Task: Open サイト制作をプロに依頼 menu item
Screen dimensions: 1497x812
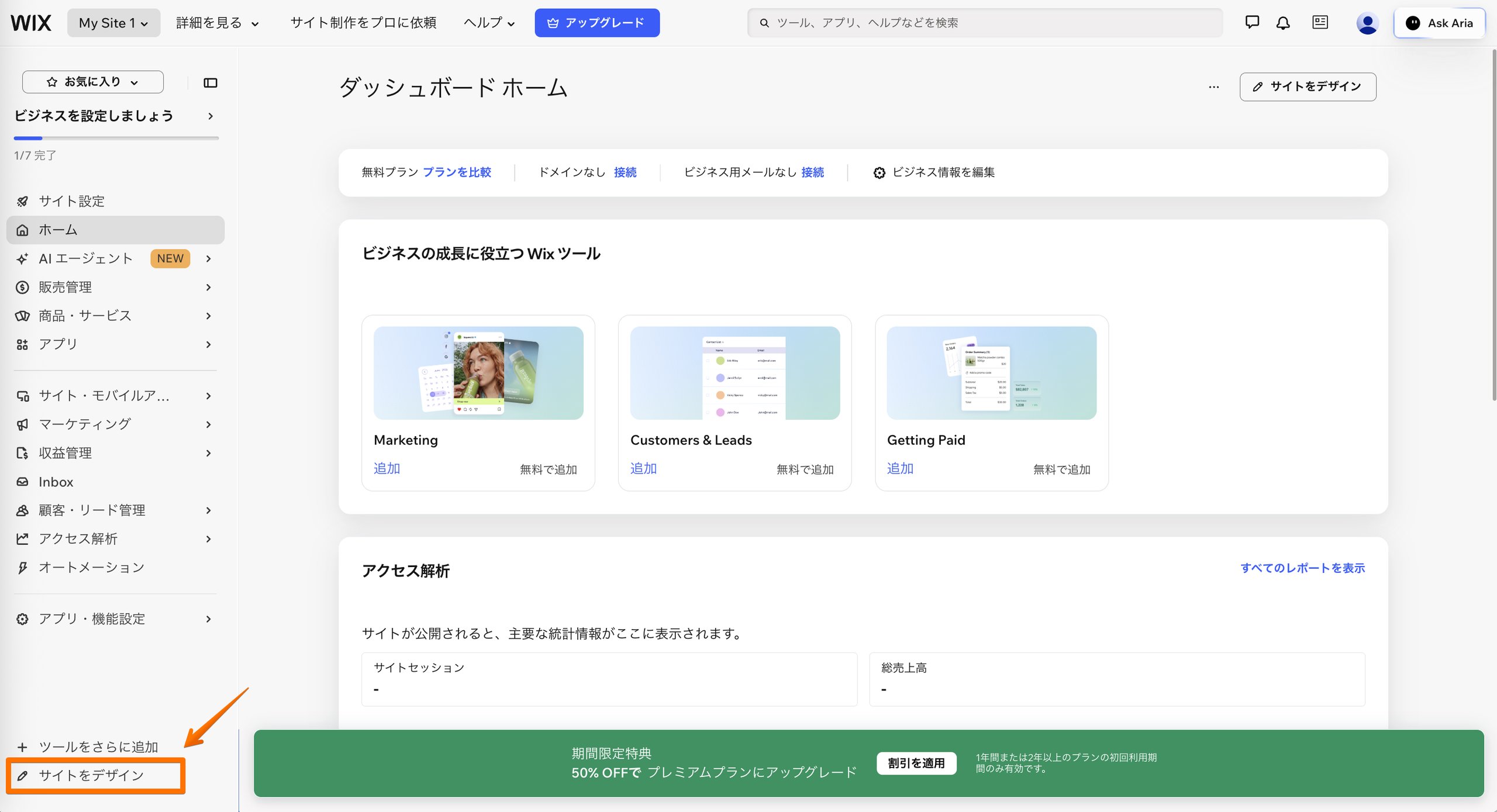Action: click(363, 23)
